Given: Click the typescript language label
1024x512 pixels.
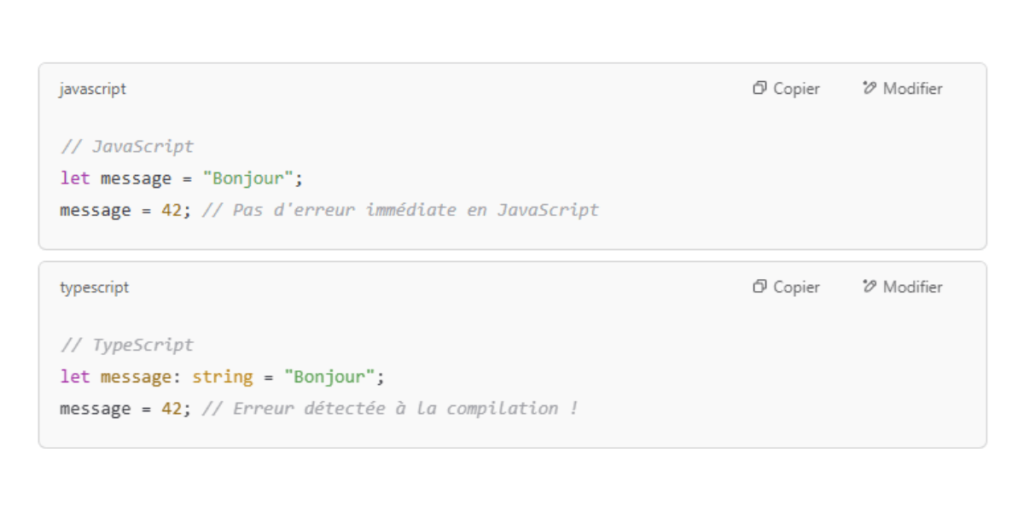Looking at the screenshot, I should pos(95,288).
